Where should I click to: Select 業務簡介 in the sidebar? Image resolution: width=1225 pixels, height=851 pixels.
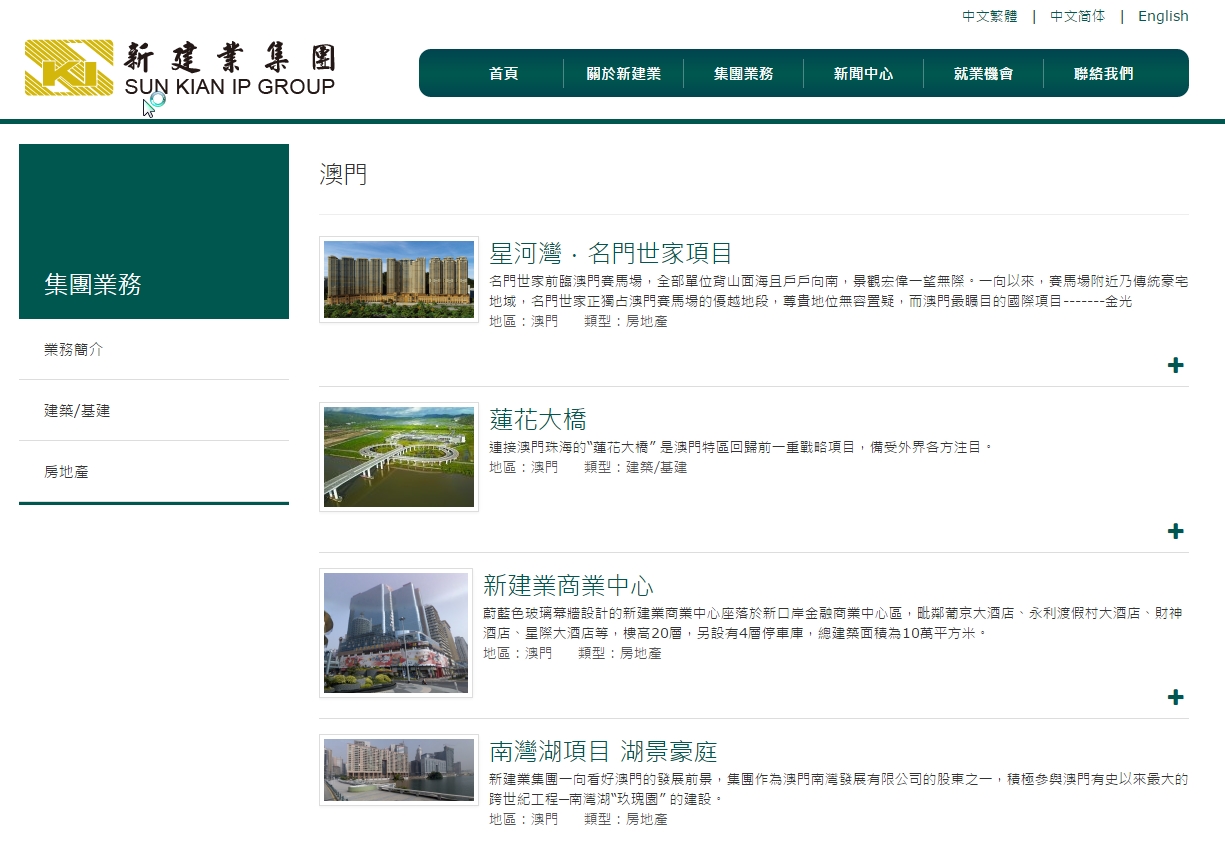74,350
